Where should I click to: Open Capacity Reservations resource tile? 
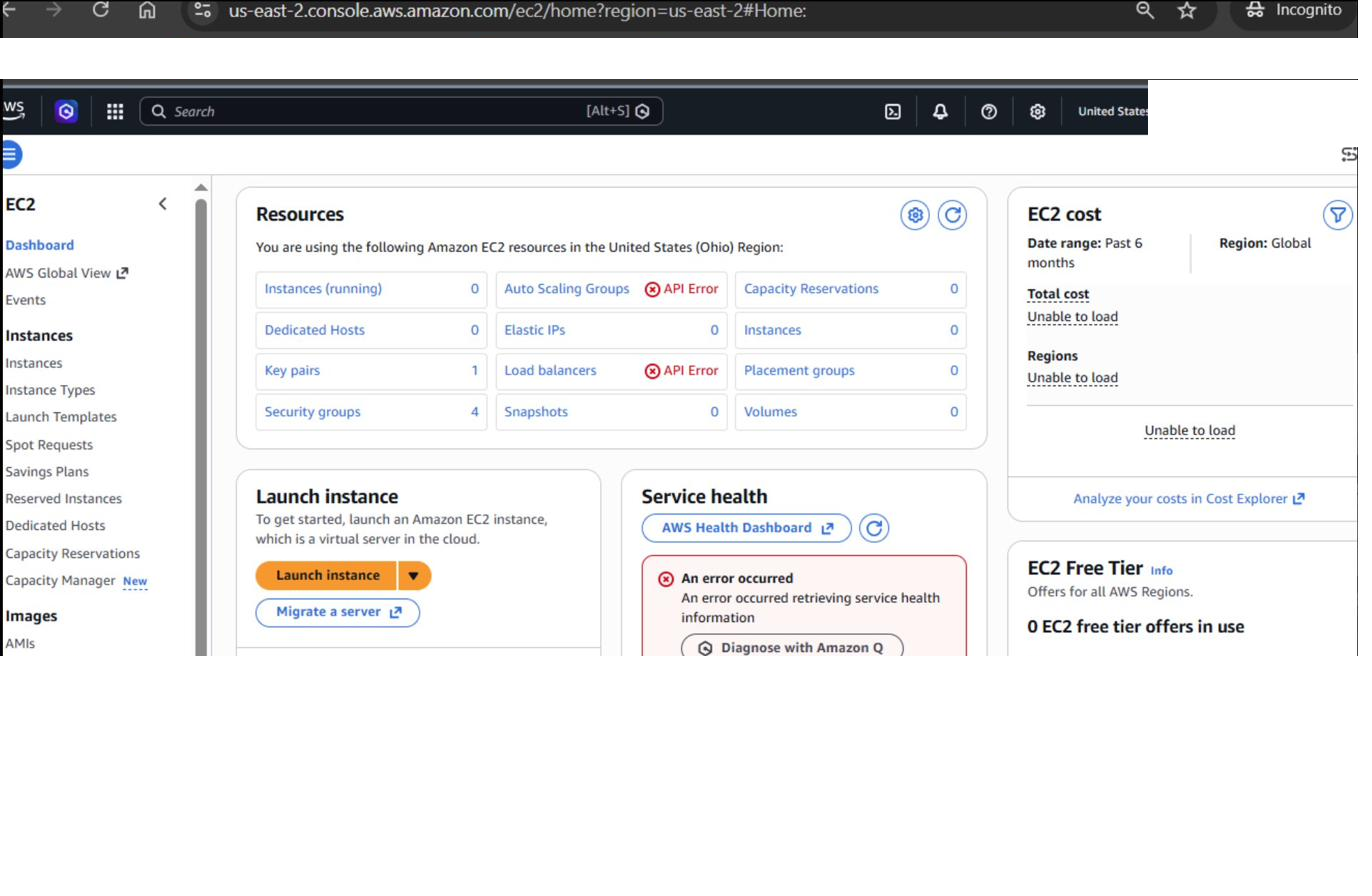pyautogui.click(x=851, y=290)
